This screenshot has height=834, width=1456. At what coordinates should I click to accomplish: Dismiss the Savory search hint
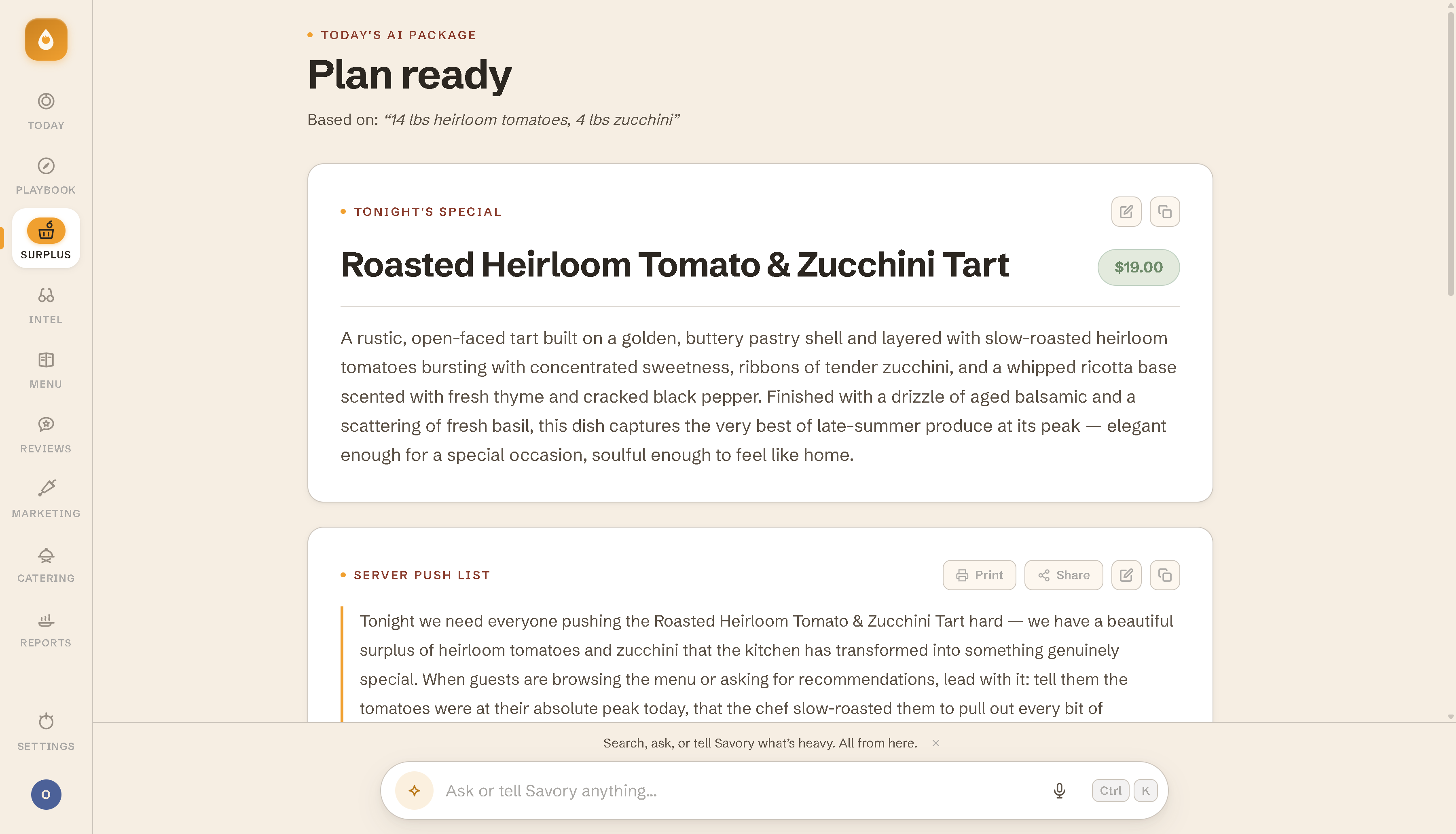[x=936, y=743]
